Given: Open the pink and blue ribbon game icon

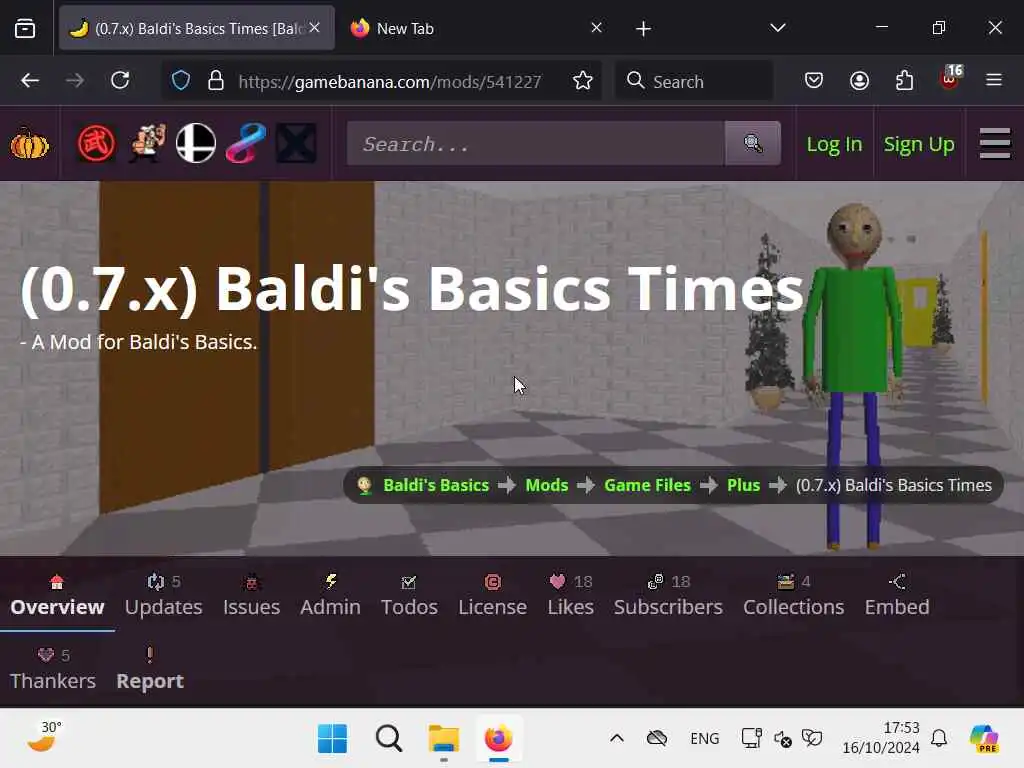Looking at the screenshot, I should [246, 143].
